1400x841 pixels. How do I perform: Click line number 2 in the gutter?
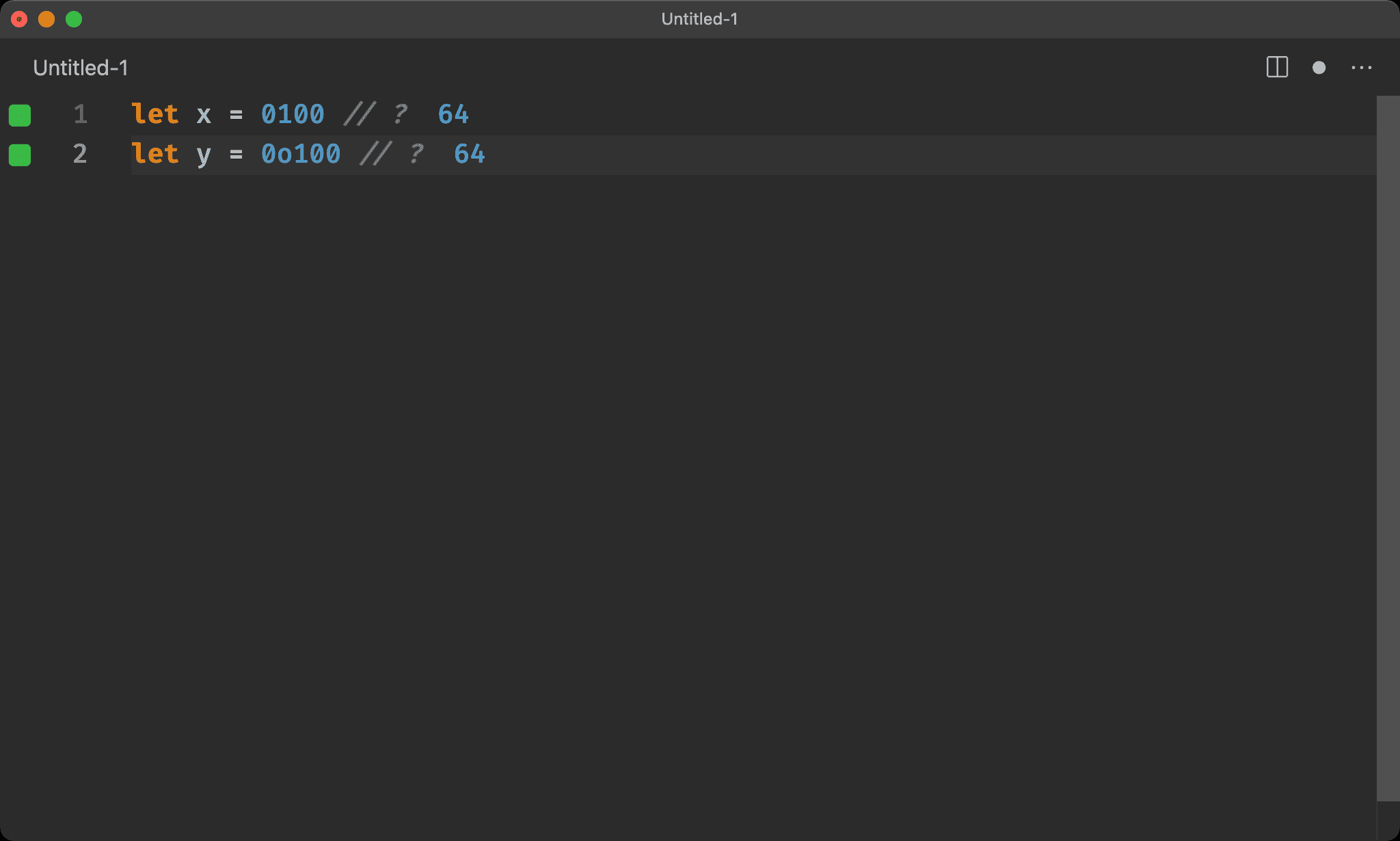pos(80,154)
